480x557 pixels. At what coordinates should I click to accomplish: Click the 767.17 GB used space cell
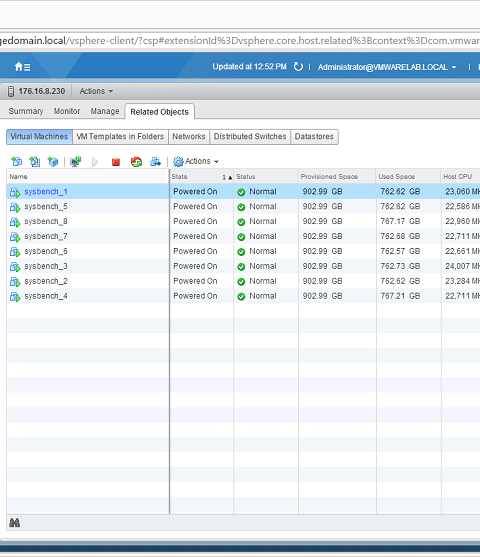point(400,222)
